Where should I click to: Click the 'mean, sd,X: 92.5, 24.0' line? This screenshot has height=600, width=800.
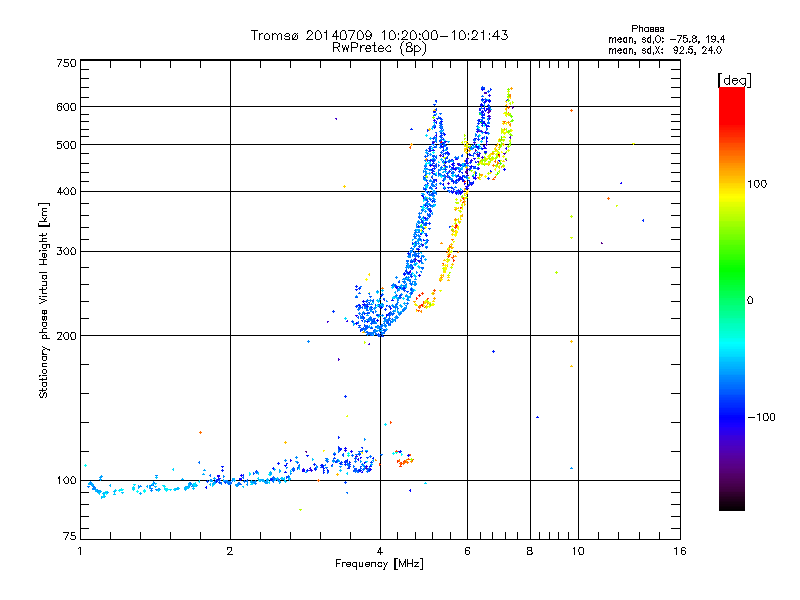[665, 50]
